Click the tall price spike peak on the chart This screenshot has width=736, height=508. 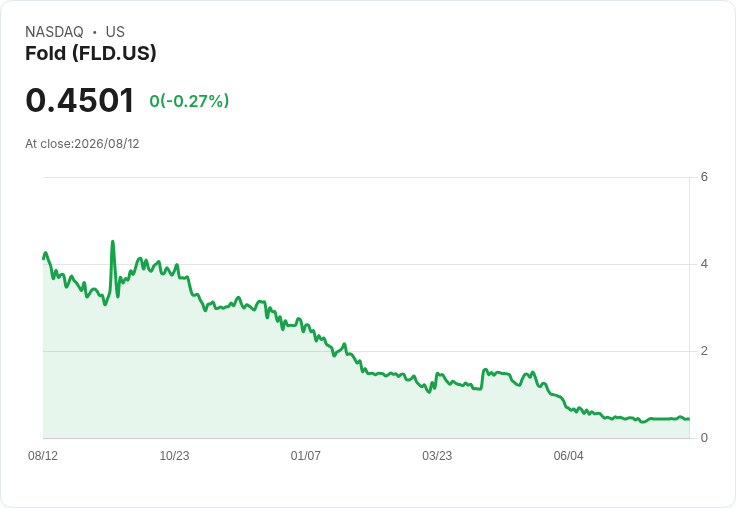coord(113,242)
